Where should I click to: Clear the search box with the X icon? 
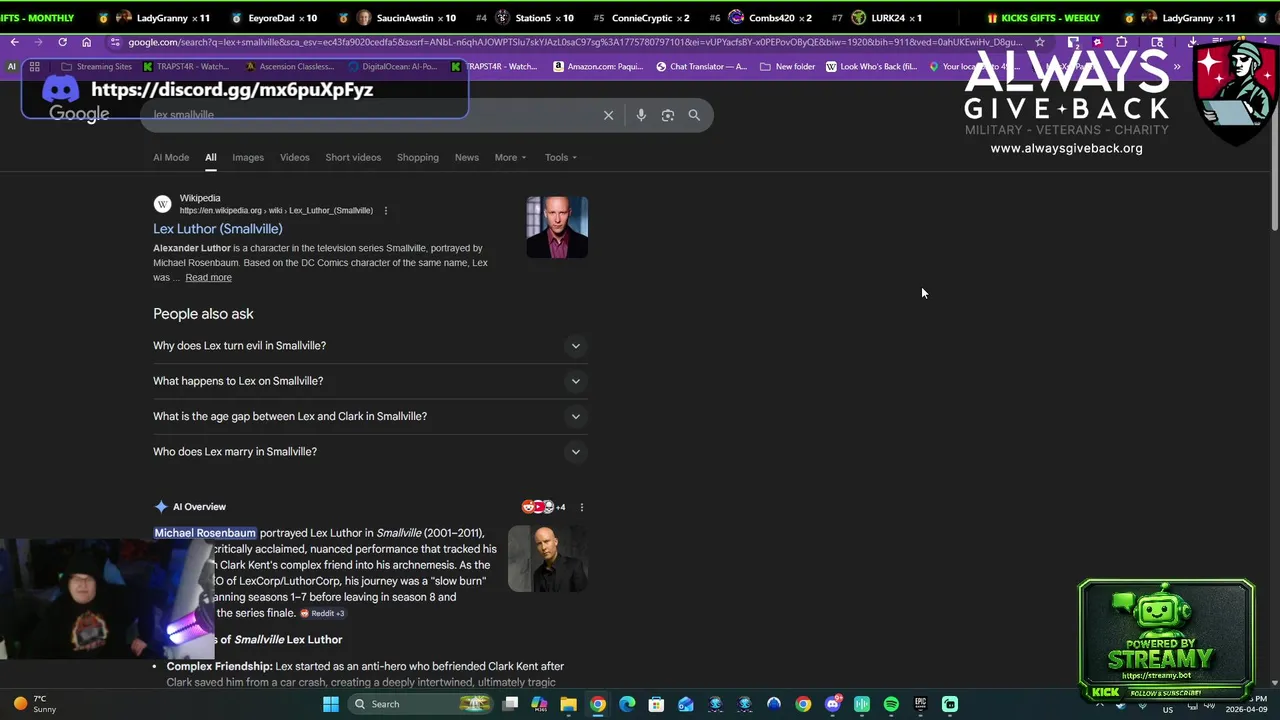coord(608,115)
